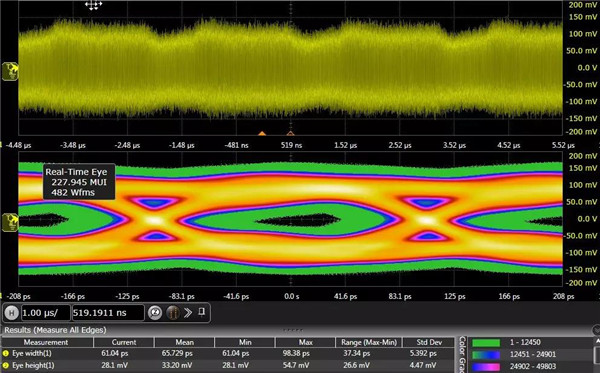Close the results panel with X button
Viewport: 600px width, 373px height.
(x=596, y=330)
